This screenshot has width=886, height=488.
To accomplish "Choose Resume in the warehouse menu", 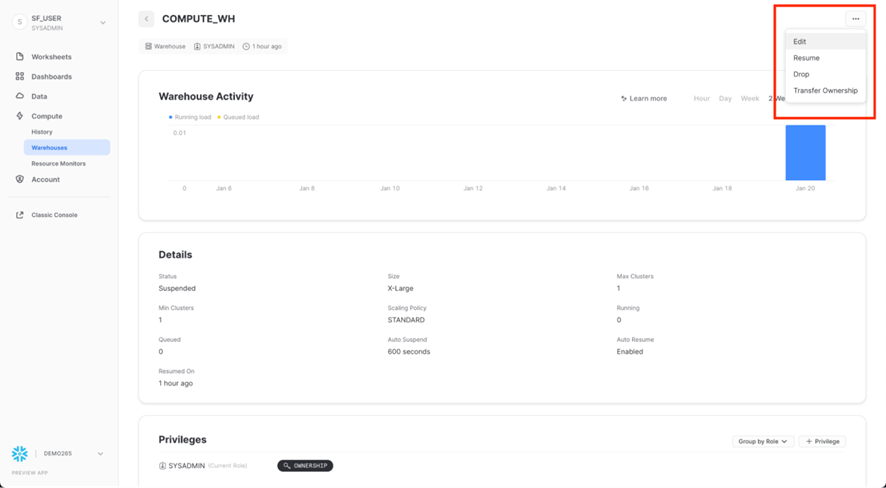I will pos(806,58).
